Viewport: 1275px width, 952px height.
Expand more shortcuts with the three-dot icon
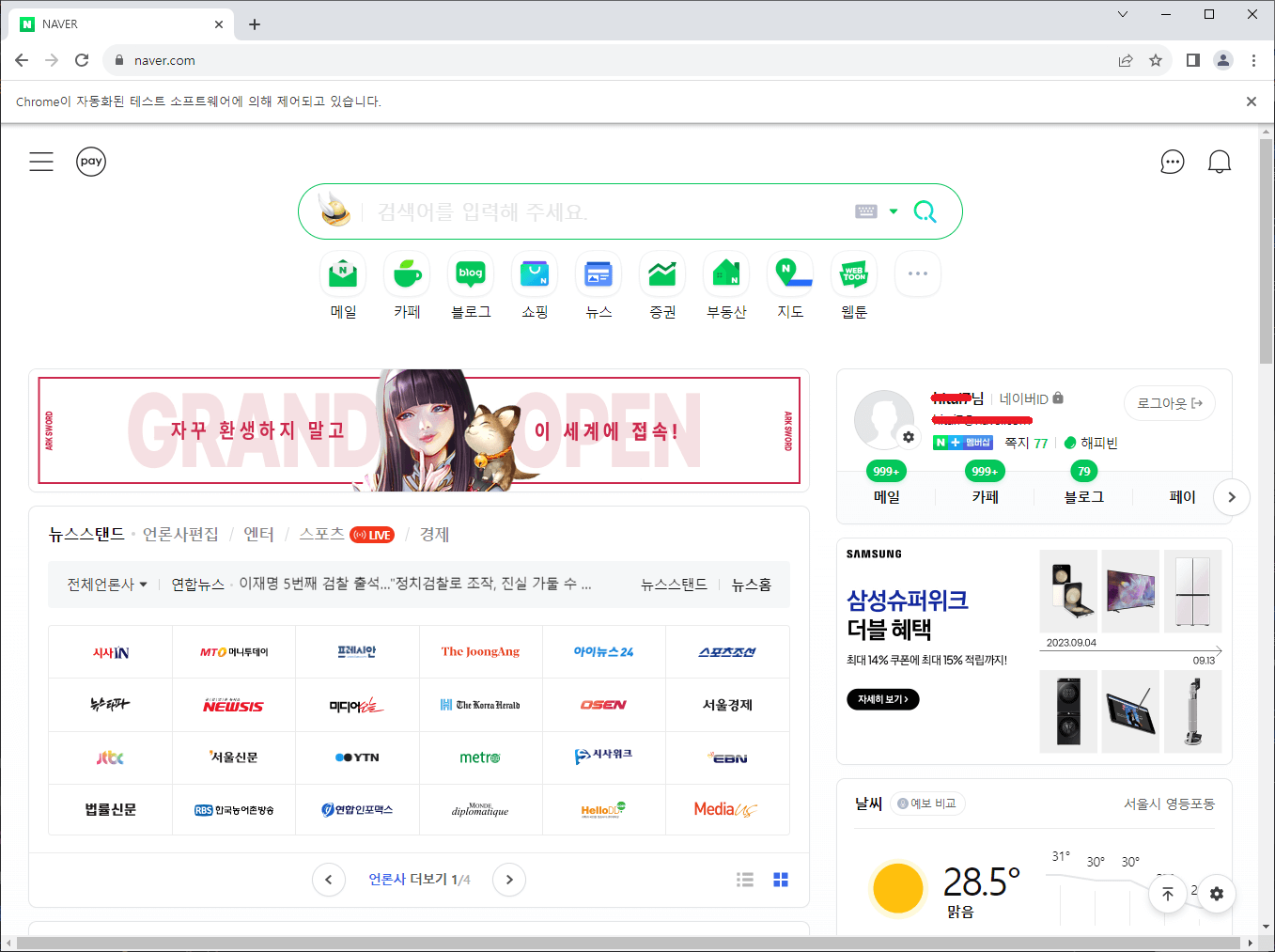coord(918,273)
